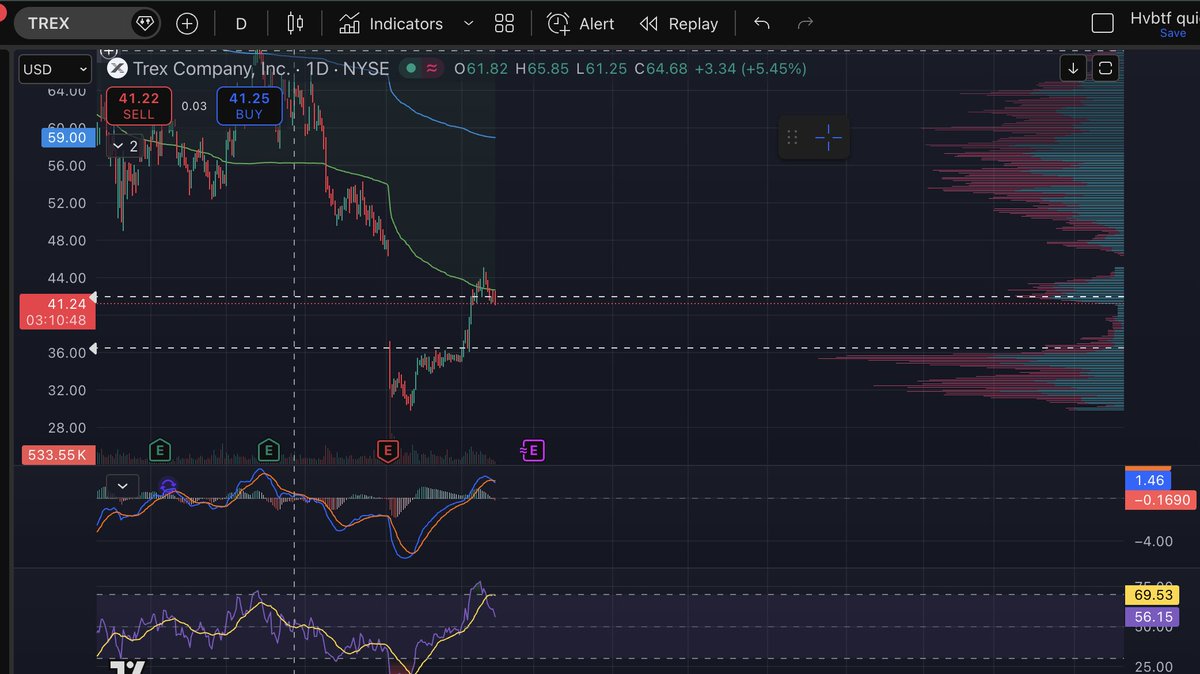Screen dimensions: 1200x674
Task: Click the 59.00 blue price label
Action: click(x=66, y=137)
